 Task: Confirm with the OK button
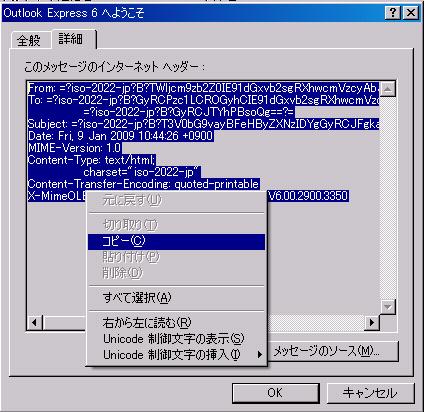pyautogui.click(x=276, y=393)
